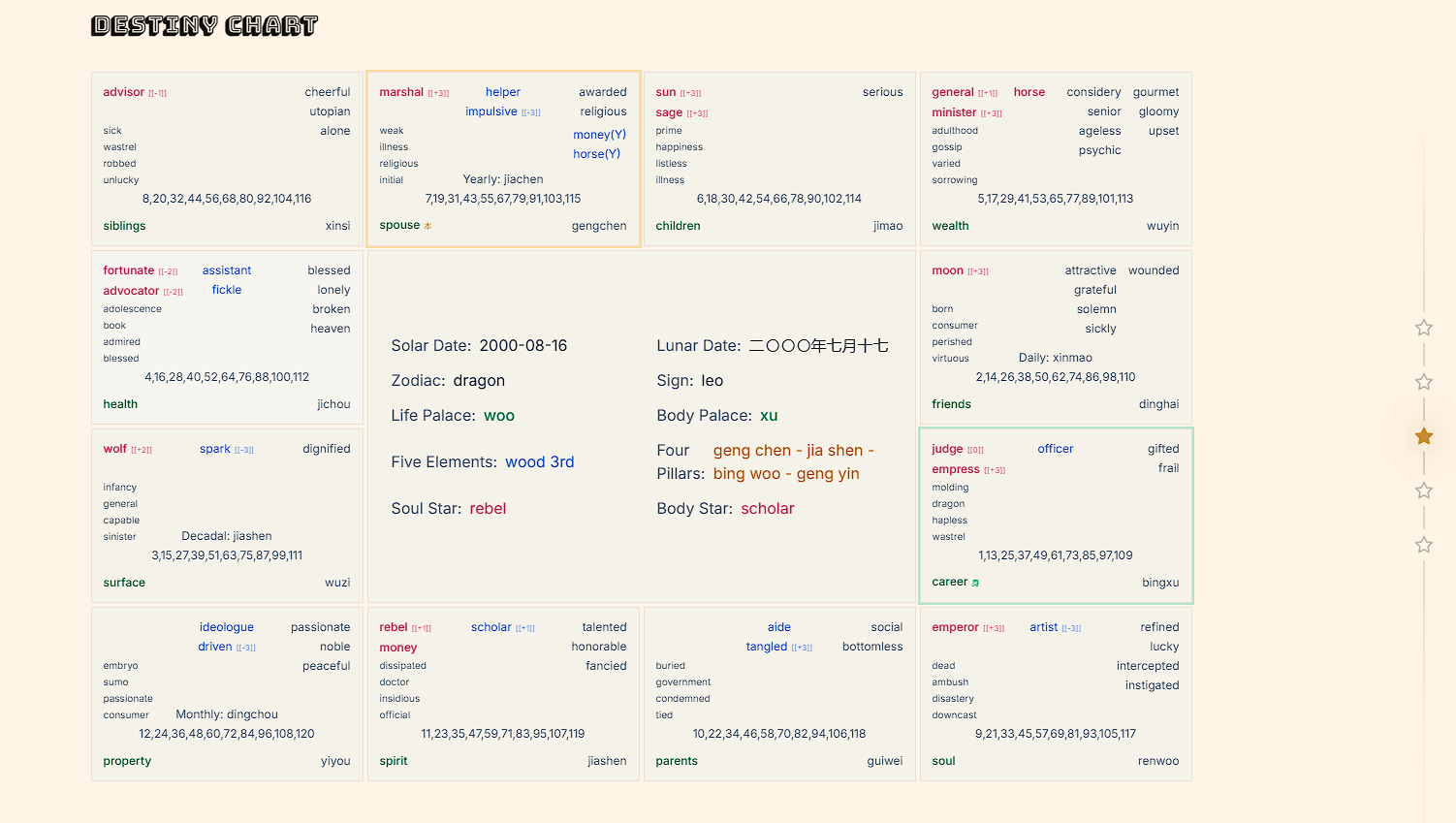Click the bottom star in the side navigation
This screenshot has width=1456, height=823.
click(1424, 545)
